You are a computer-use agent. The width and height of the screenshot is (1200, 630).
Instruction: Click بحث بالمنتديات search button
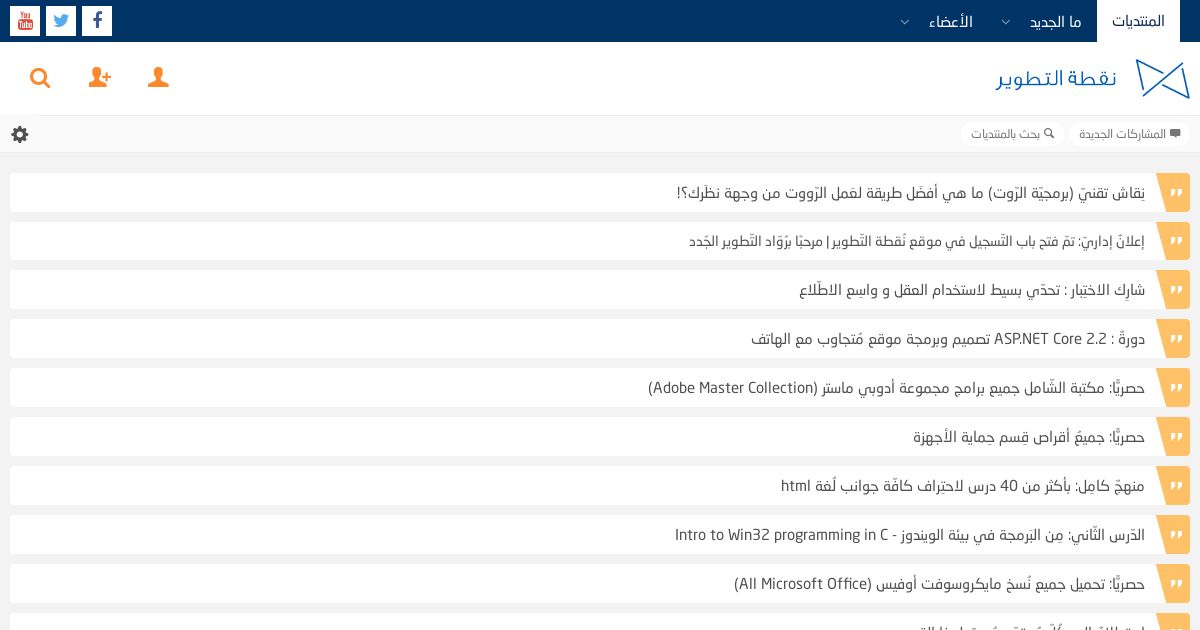[1012, 134]
